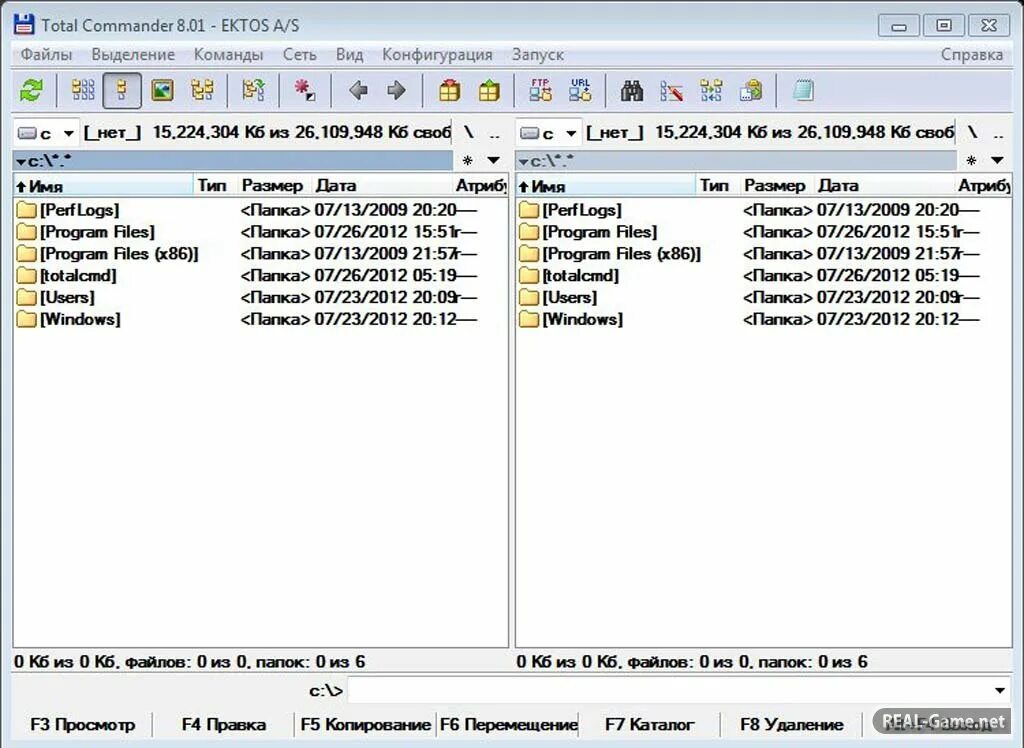This screenshot has width=1024, height=748.
Task: Click right panel path bar c:\*.*
Action: tap(736, 161)
